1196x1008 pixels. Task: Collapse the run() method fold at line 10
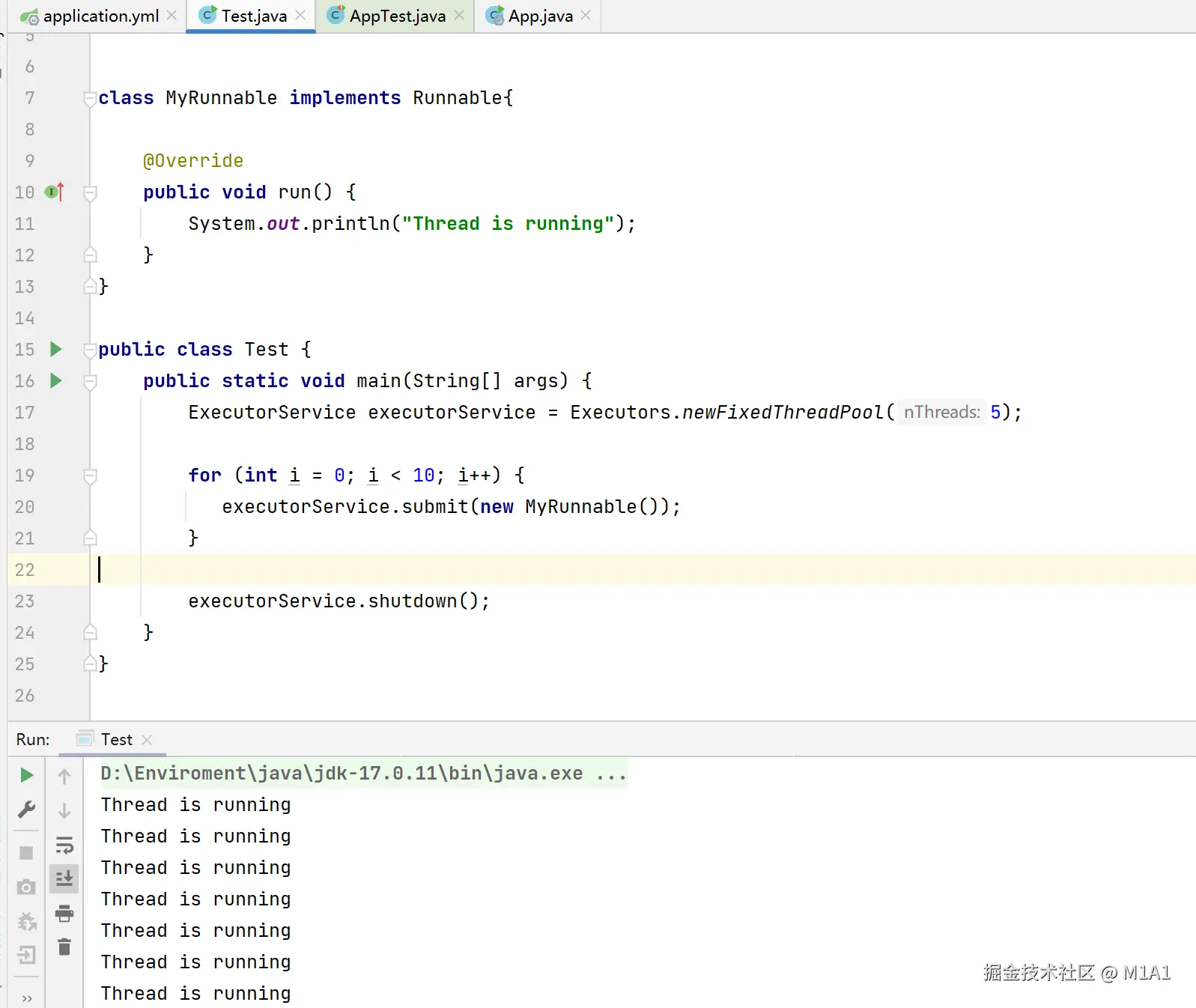pos(90,192)
